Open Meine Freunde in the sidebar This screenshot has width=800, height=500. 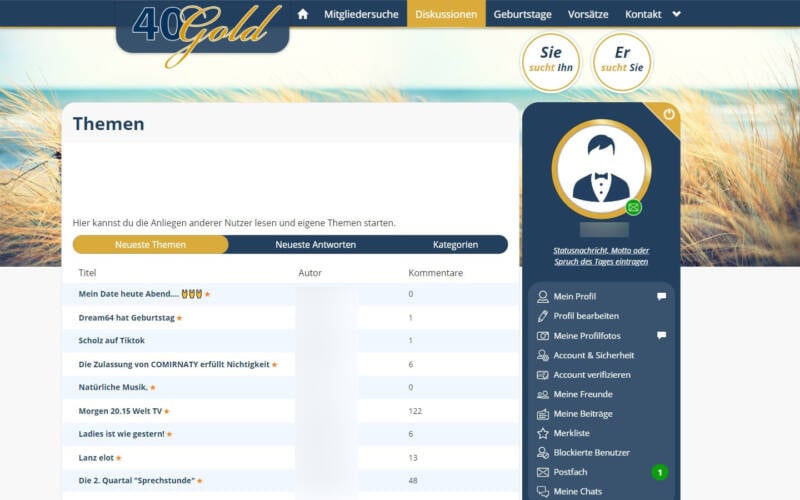point(583,394)
